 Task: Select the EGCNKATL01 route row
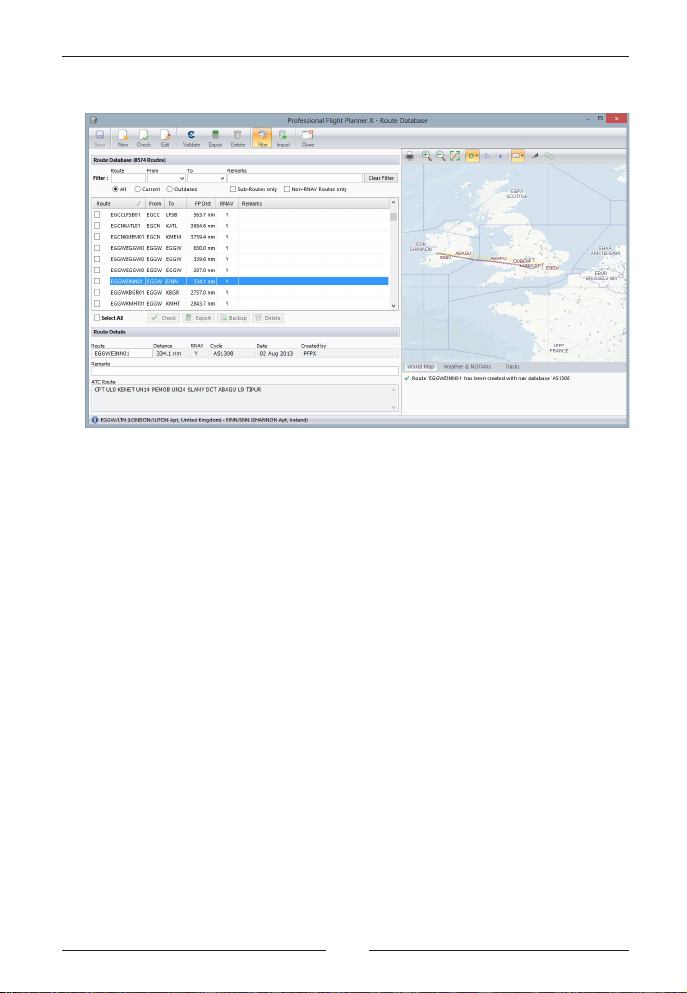(x=241, y=225)
